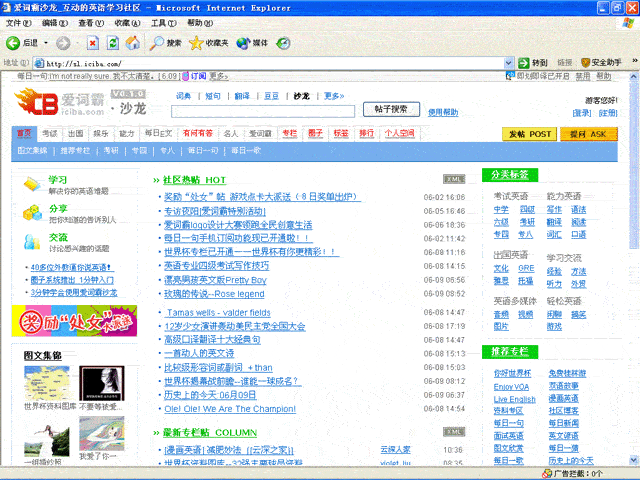Click the 学习 pencil icon
This screenshot has height=480, width=640.
click(x=32, y=184)
